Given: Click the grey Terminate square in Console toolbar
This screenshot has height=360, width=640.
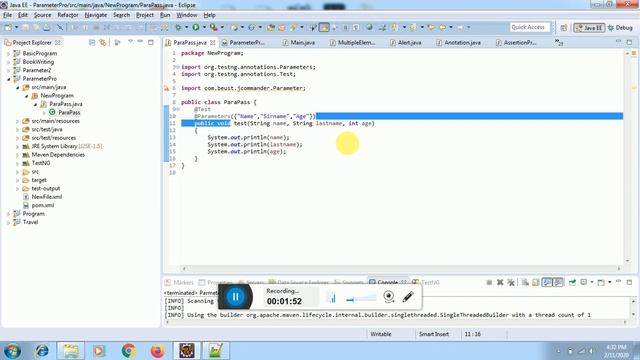Looking at the screenshot, I should (489, 282).
